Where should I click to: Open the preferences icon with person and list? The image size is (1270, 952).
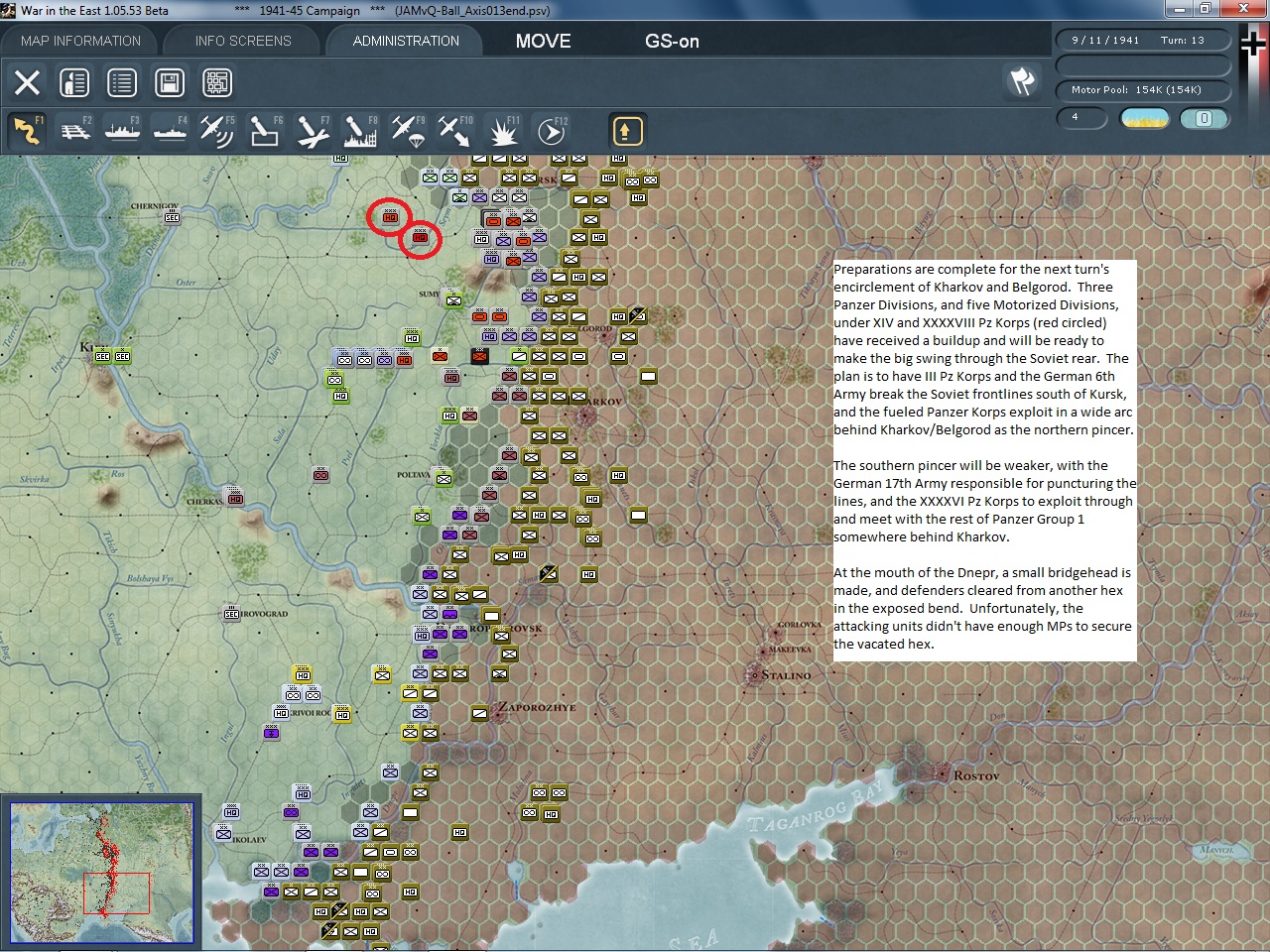[x=74, y=82]
